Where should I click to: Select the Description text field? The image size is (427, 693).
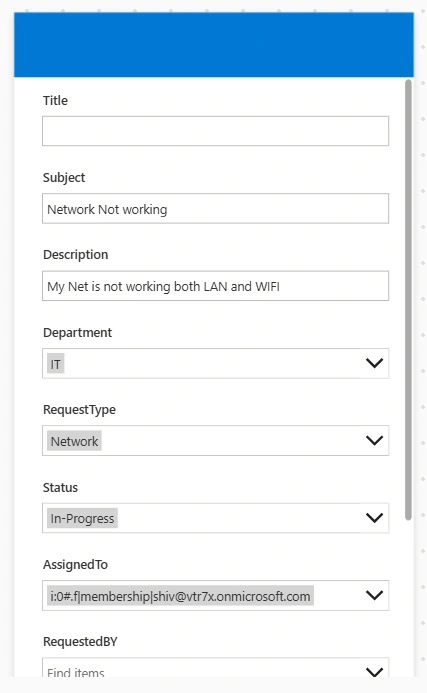pos(215,286)
